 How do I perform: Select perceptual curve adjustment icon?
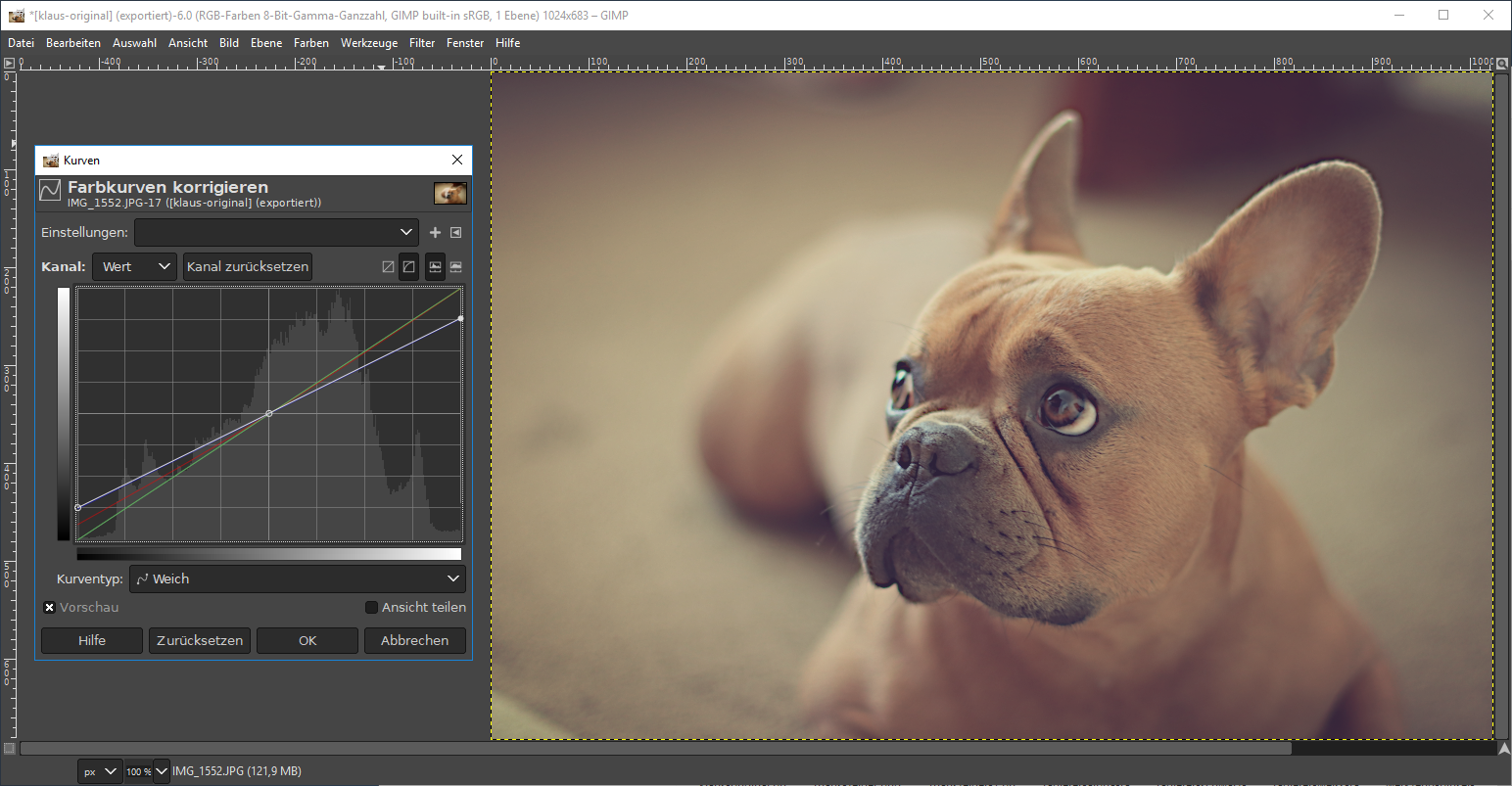coord(408,267)
